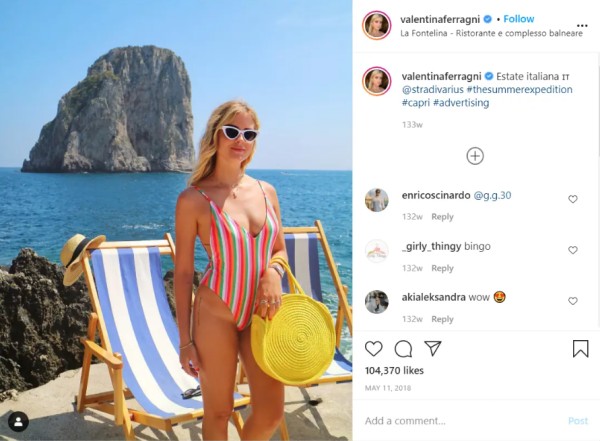Focus the Add a comment field
Image resolution: width=600 pixels, height=441 pixels.
pos(459,421)
